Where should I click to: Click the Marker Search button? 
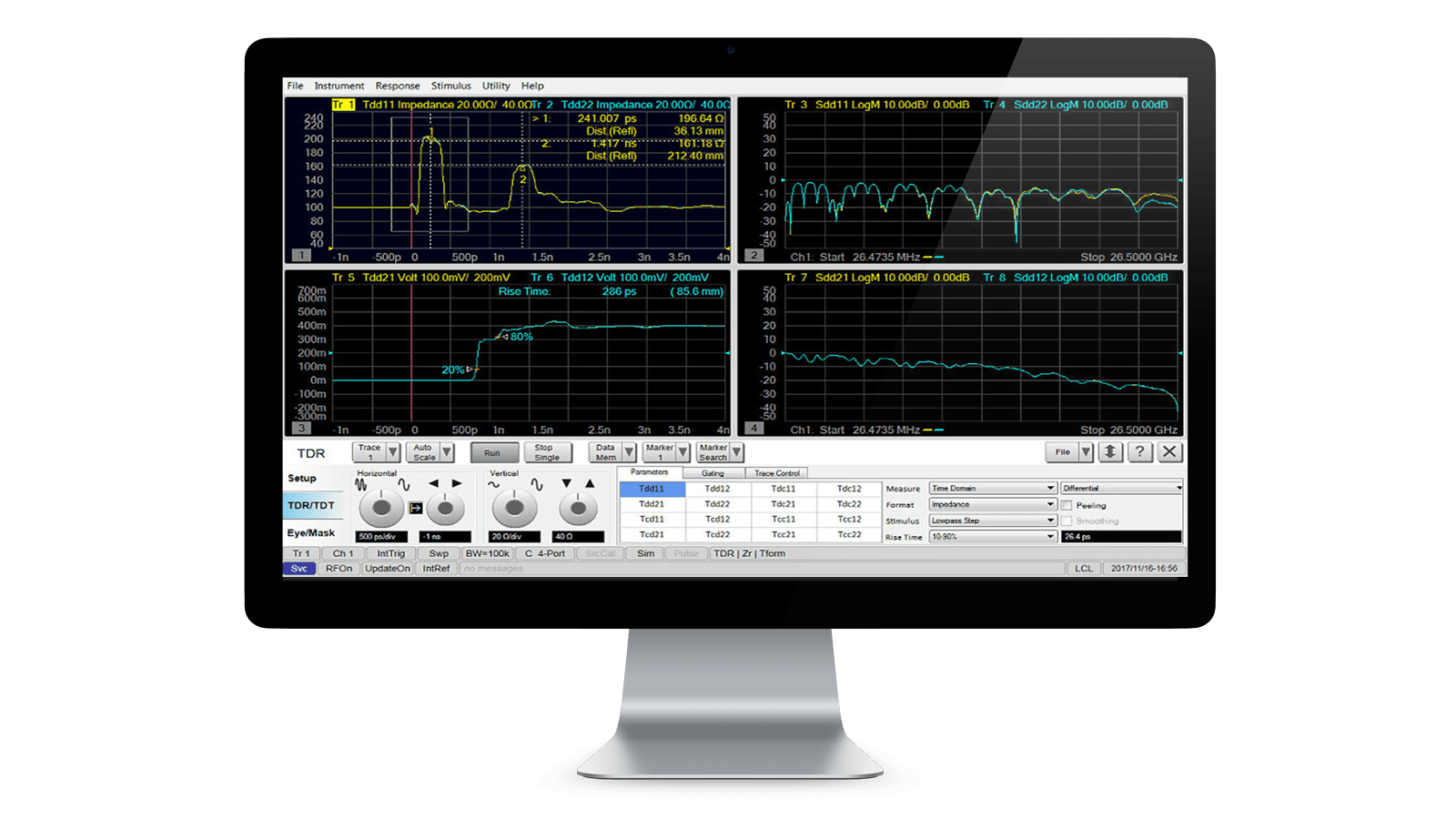point(713,452)
